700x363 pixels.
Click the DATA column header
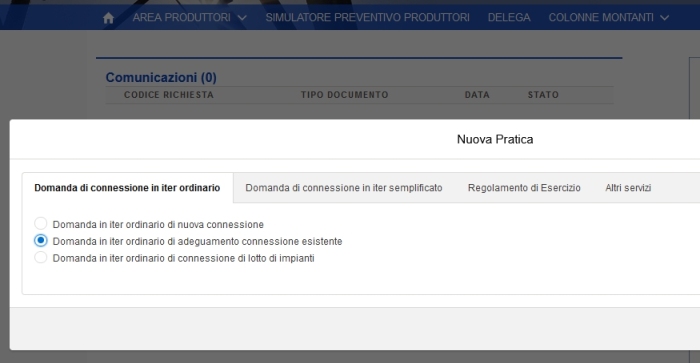[x=477, y=95]
